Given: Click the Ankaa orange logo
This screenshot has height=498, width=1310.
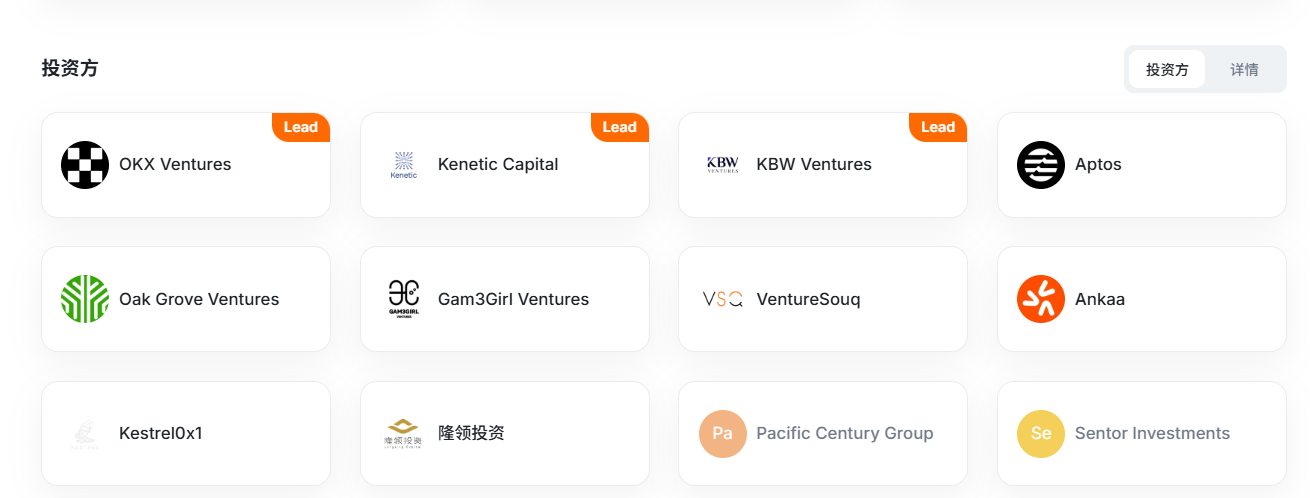Looking at the screenshot, I should (1041, 299).
